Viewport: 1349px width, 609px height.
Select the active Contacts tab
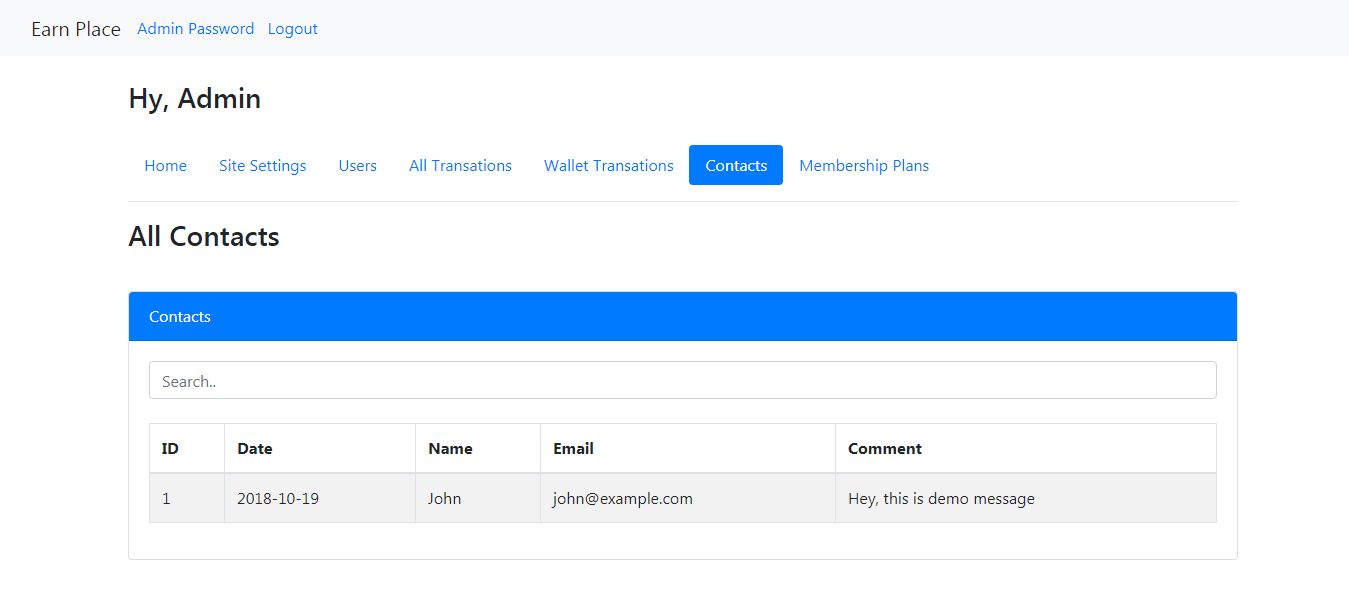point(736,165)
